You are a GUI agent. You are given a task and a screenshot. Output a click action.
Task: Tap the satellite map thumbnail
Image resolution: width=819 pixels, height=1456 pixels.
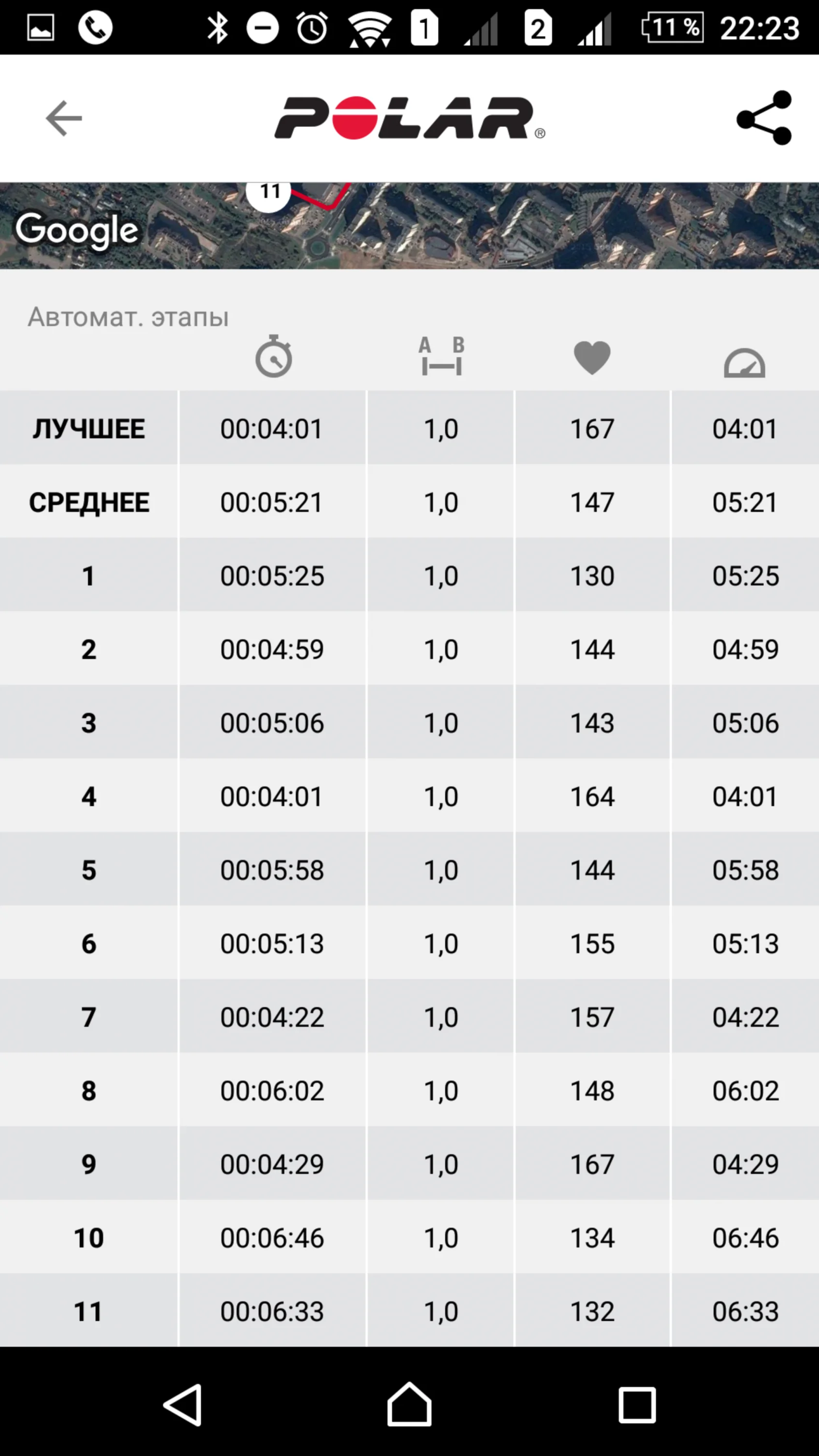tap(509, 226)
